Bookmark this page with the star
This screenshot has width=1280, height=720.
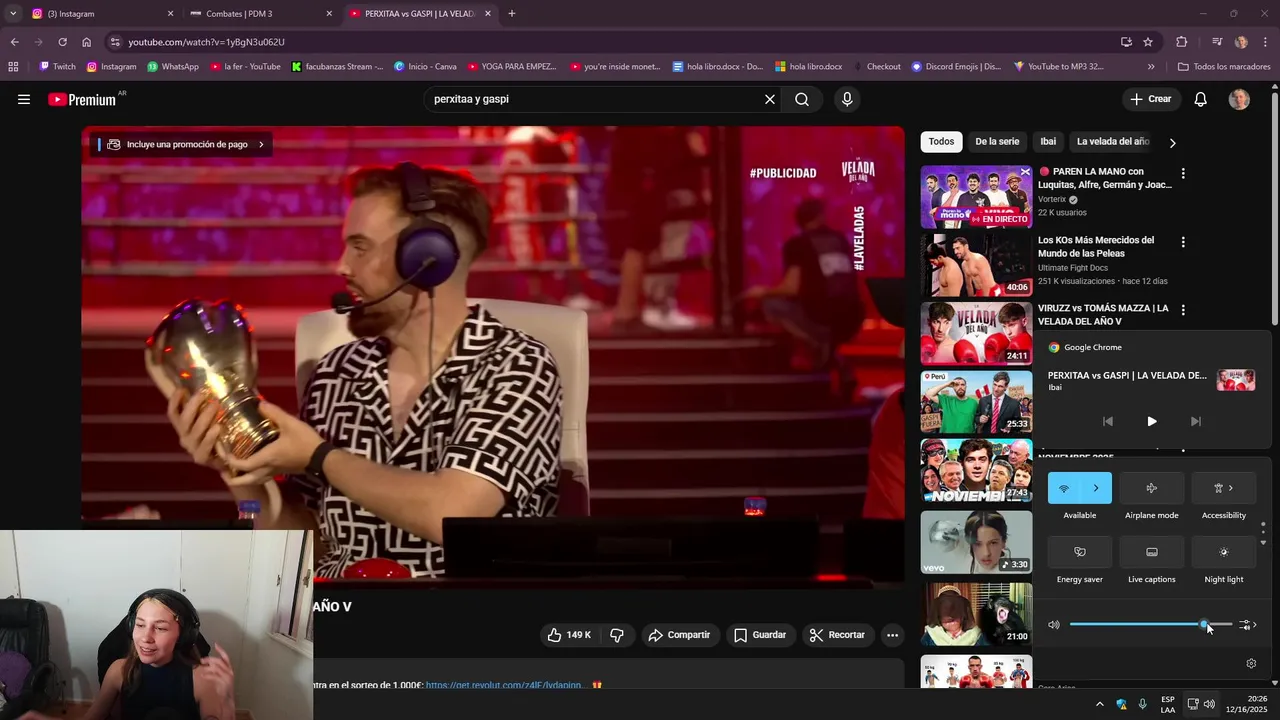[x=1148, y=42]
